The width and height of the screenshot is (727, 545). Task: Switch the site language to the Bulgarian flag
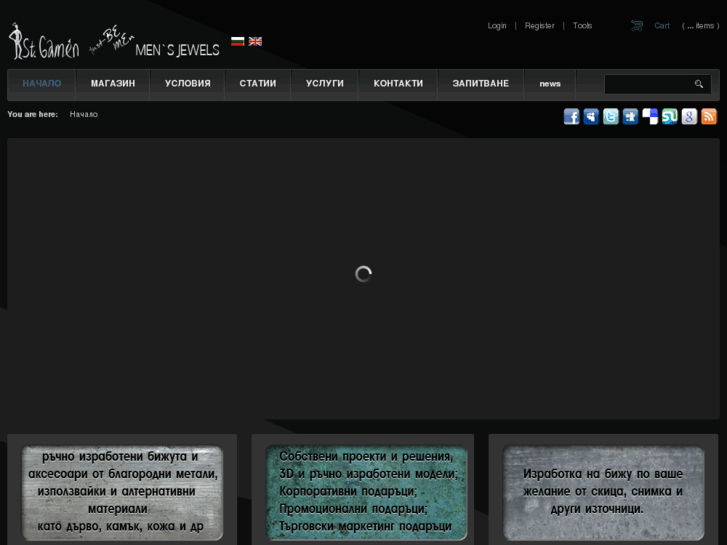[237, 41]
